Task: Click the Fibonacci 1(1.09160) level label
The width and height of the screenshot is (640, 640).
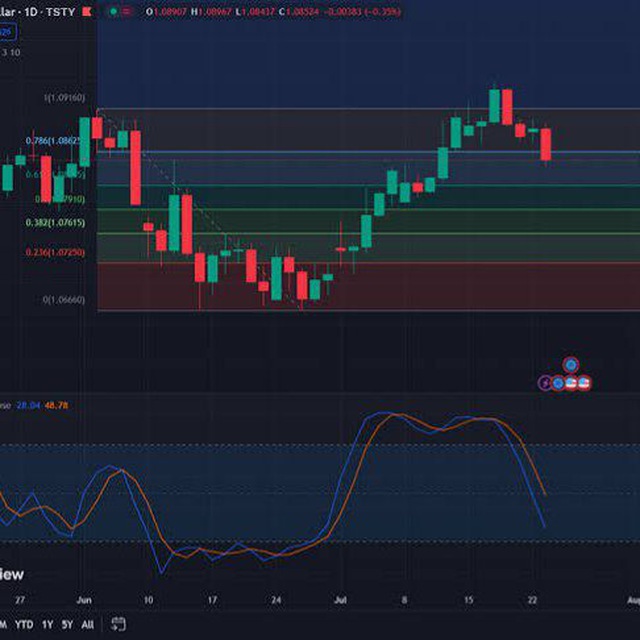Action: click(x=64, y=98)
